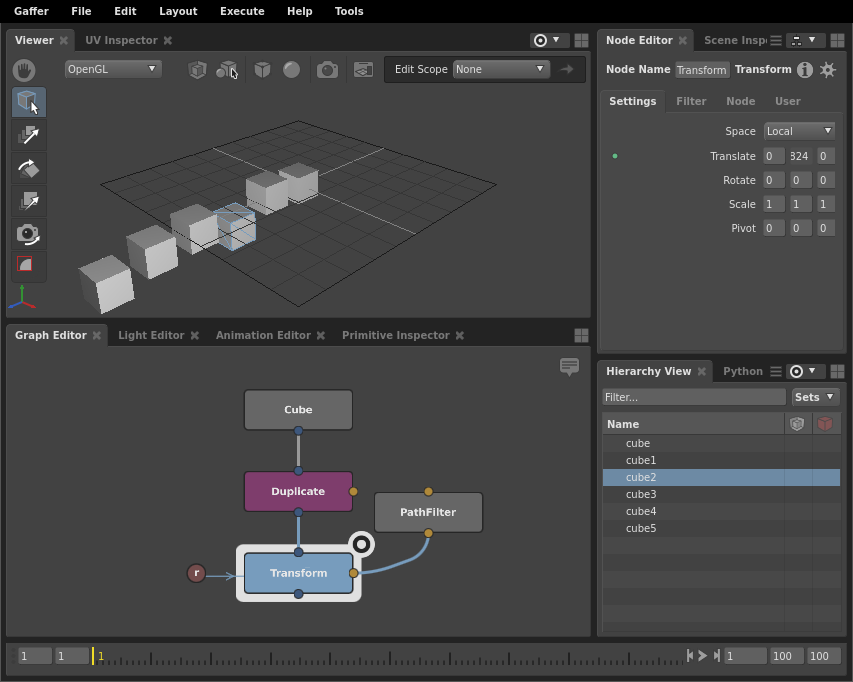853x682 pixels.
Task: Click the Edit Scope arrow button
Action: tap(567, 69)
